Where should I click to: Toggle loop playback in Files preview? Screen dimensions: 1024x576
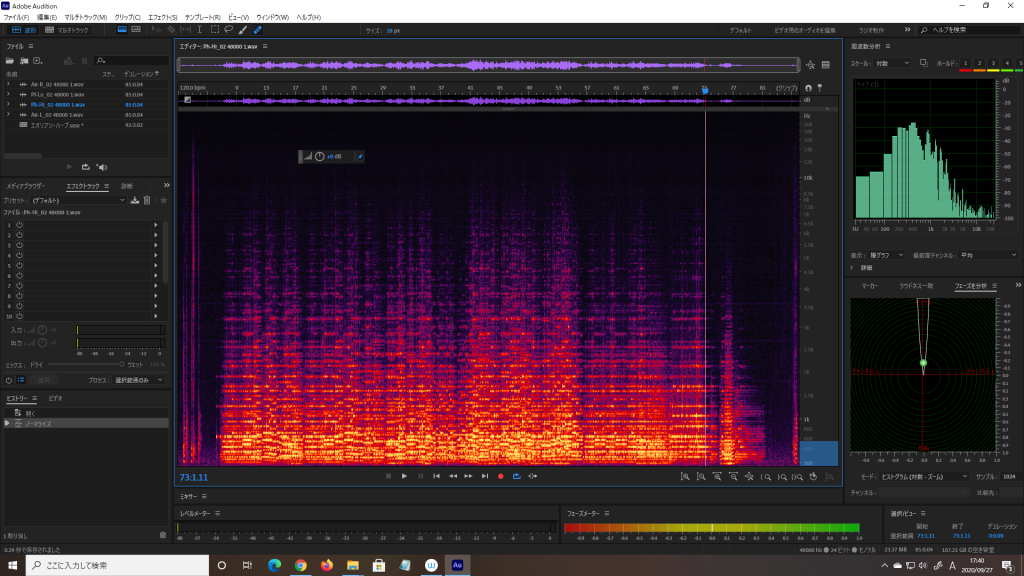click(x=86, y=167)
